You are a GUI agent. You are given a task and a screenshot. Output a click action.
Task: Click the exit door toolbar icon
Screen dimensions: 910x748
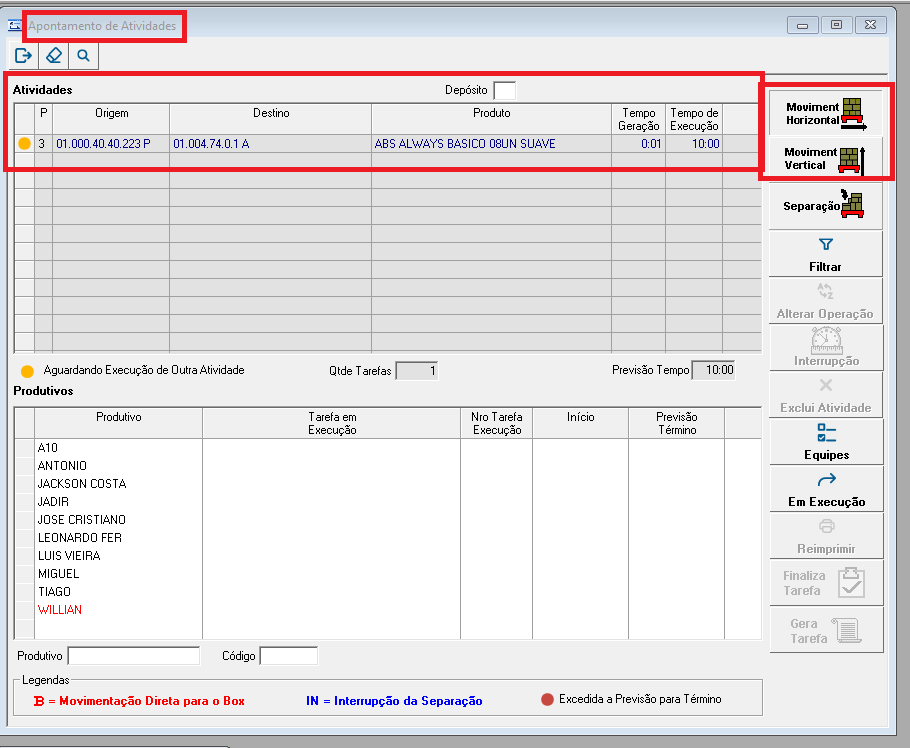tap(23, 56)
